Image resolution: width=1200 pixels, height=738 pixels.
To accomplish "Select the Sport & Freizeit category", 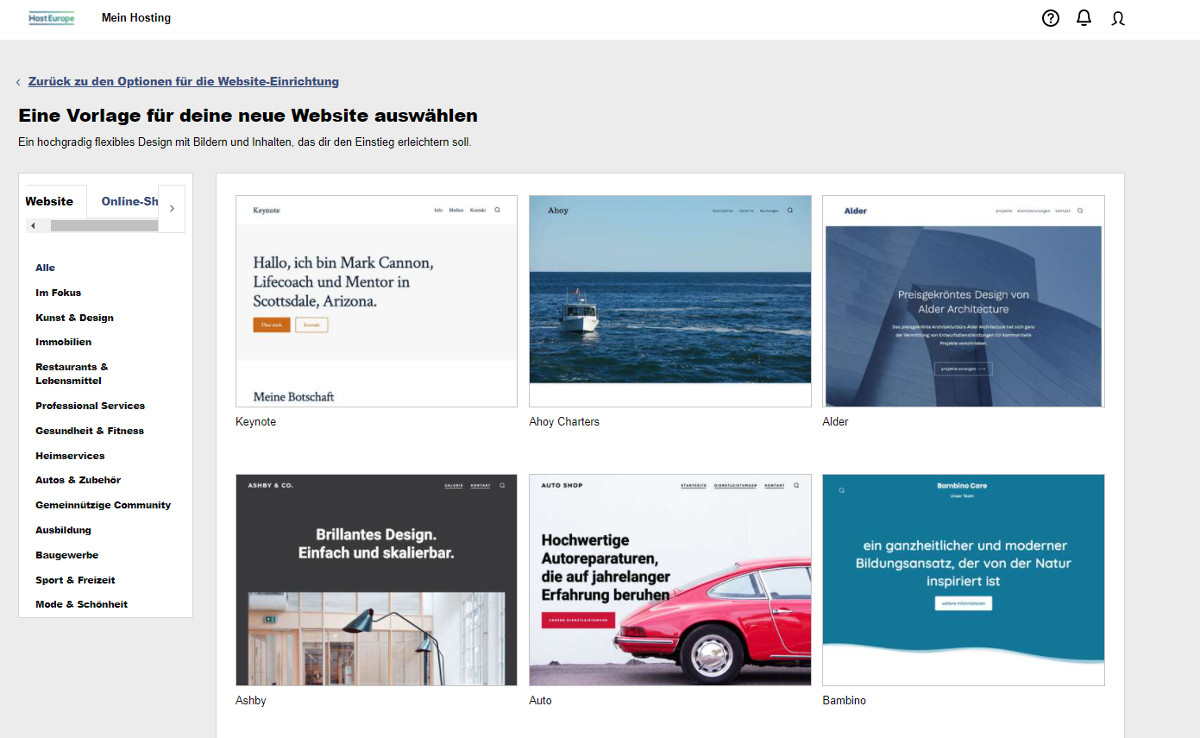I will [x=75, y=580].
